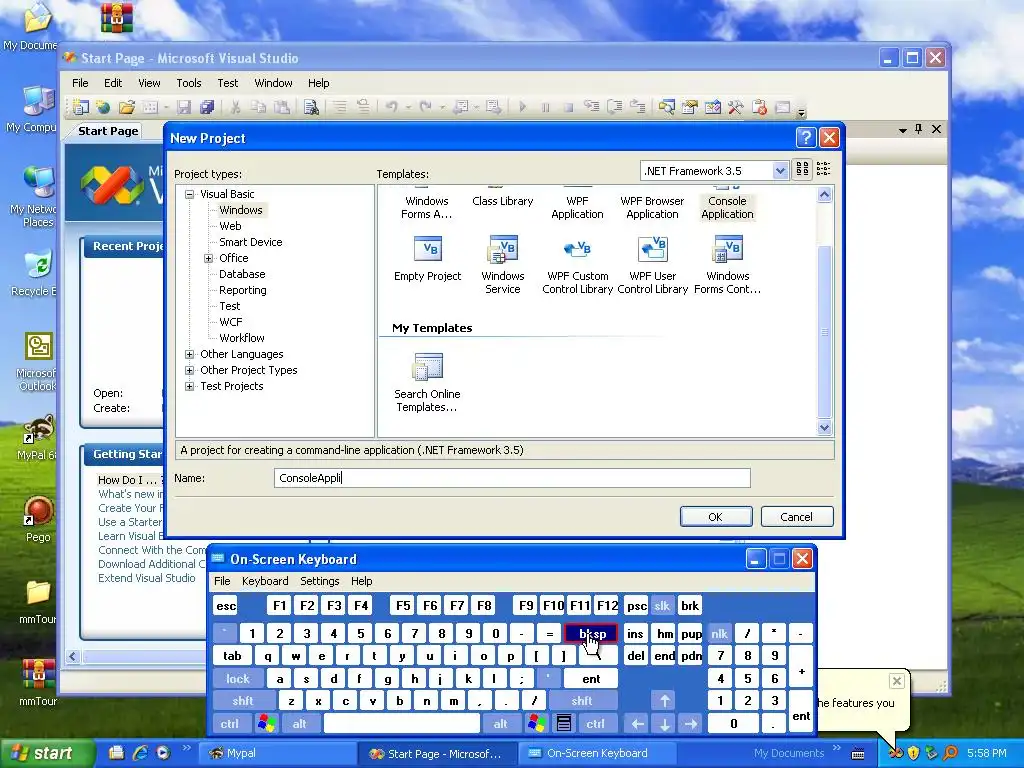Click the templates list scrollbar thumb
Screen dimensions: 1024x768
tap(824, 332)
